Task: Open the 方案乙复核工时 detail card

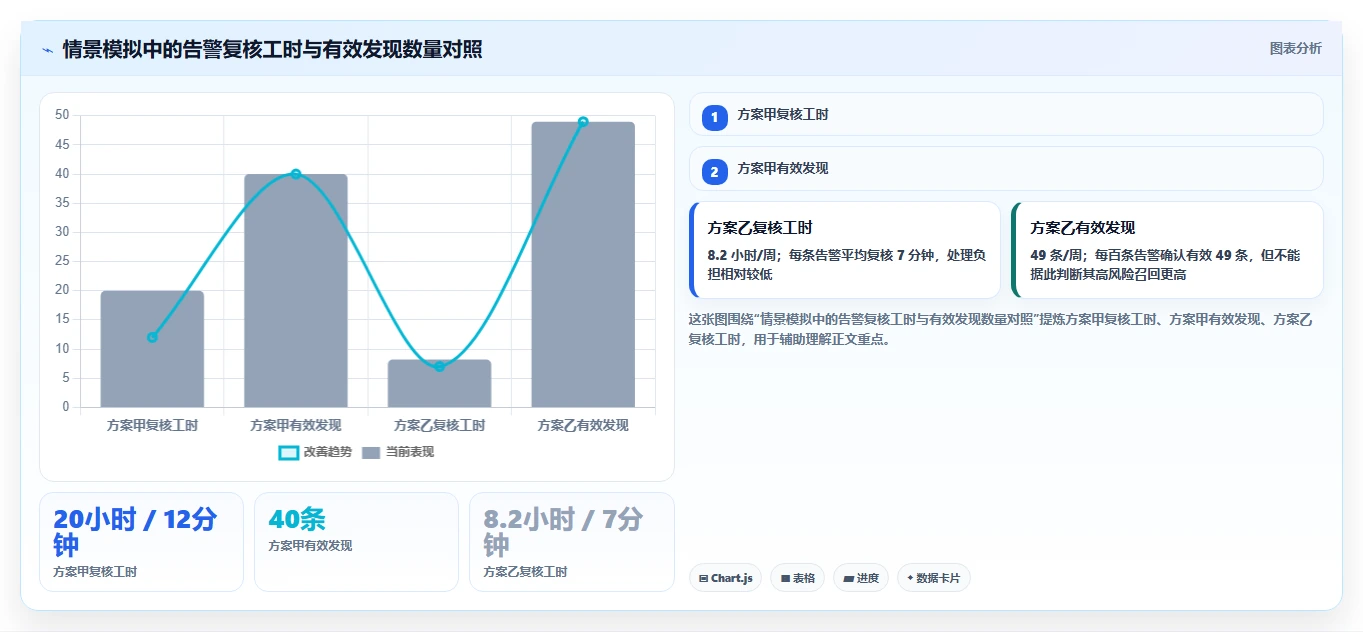Action: [845, 250]
